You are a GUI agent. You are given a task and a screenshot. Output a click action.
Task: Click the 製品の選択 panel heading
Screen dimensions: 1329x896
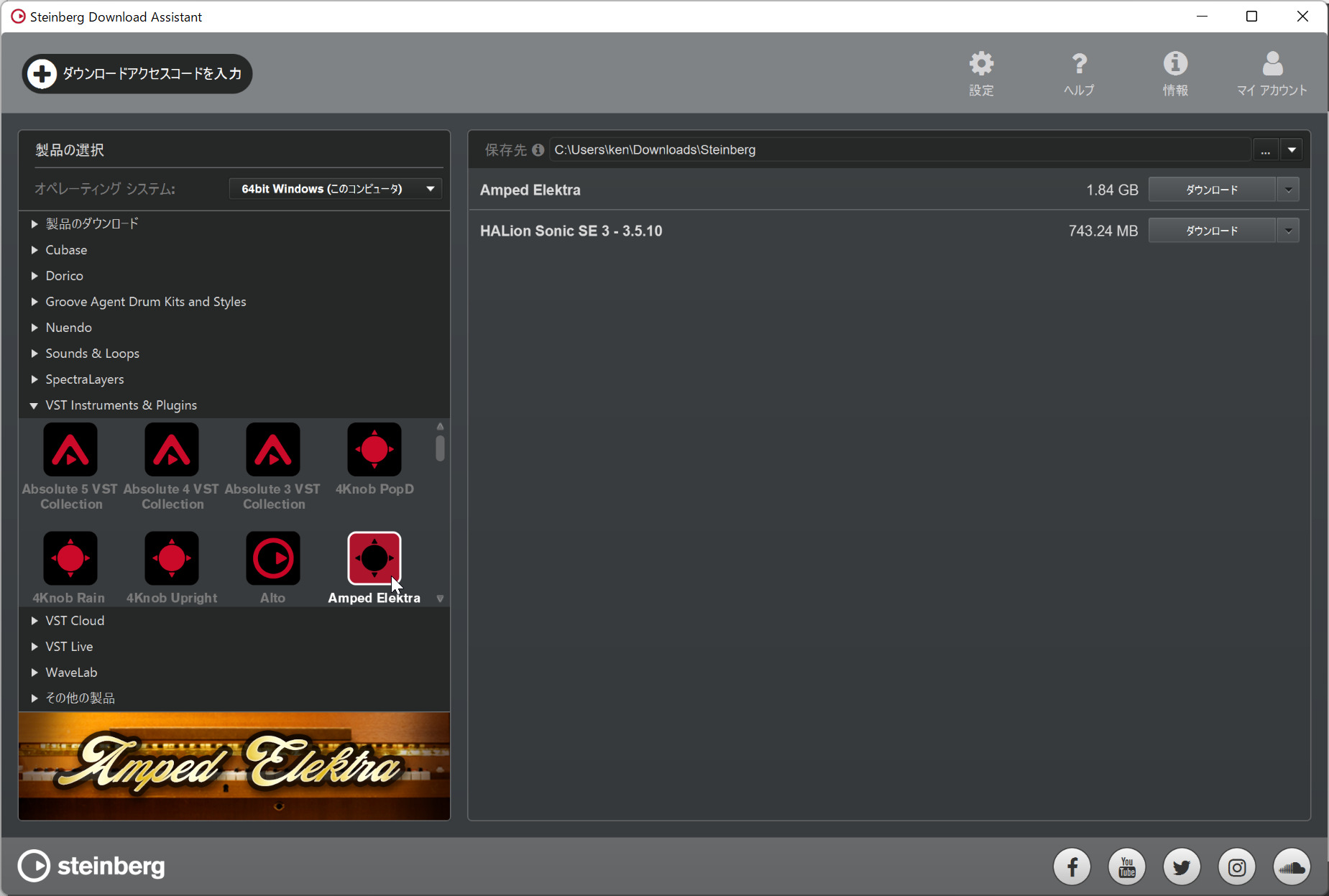[70, 150]
